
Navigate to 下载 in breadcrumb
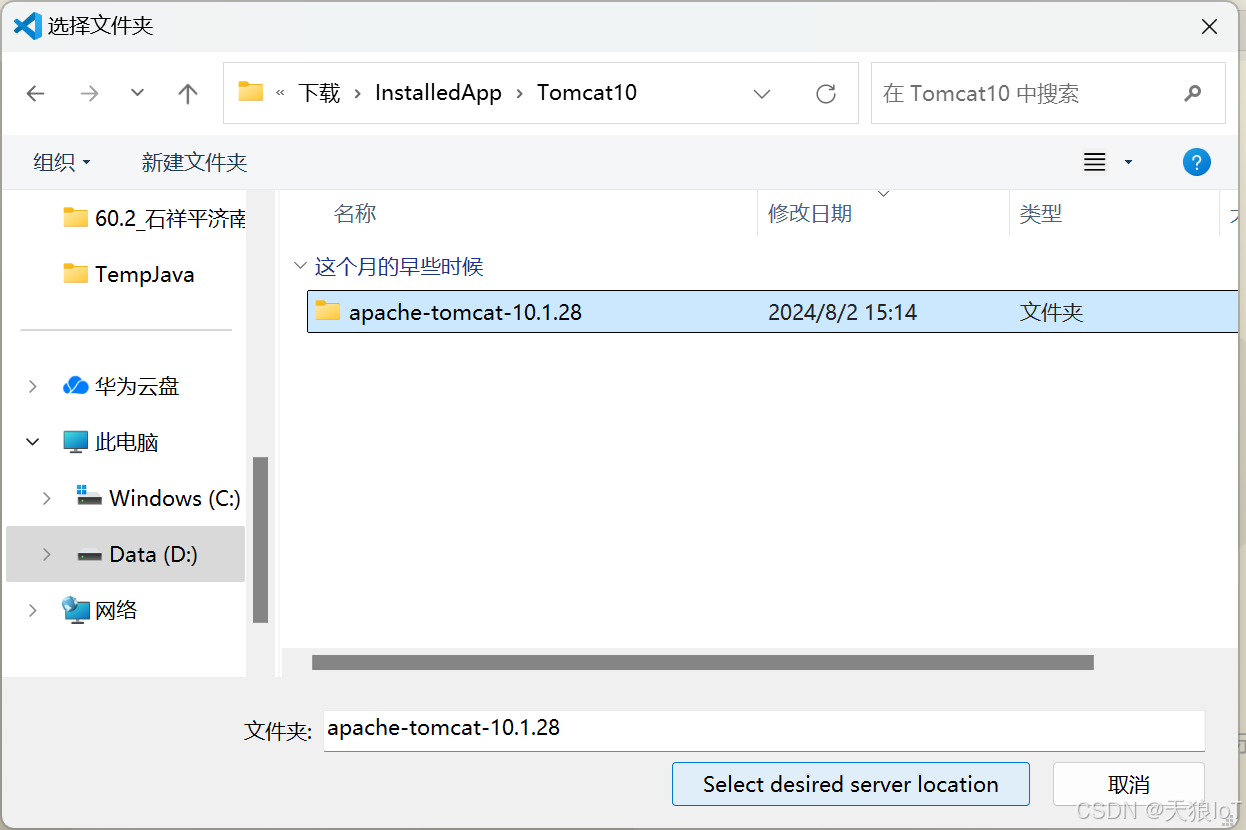pyautogui.click(x=320, y=93)
